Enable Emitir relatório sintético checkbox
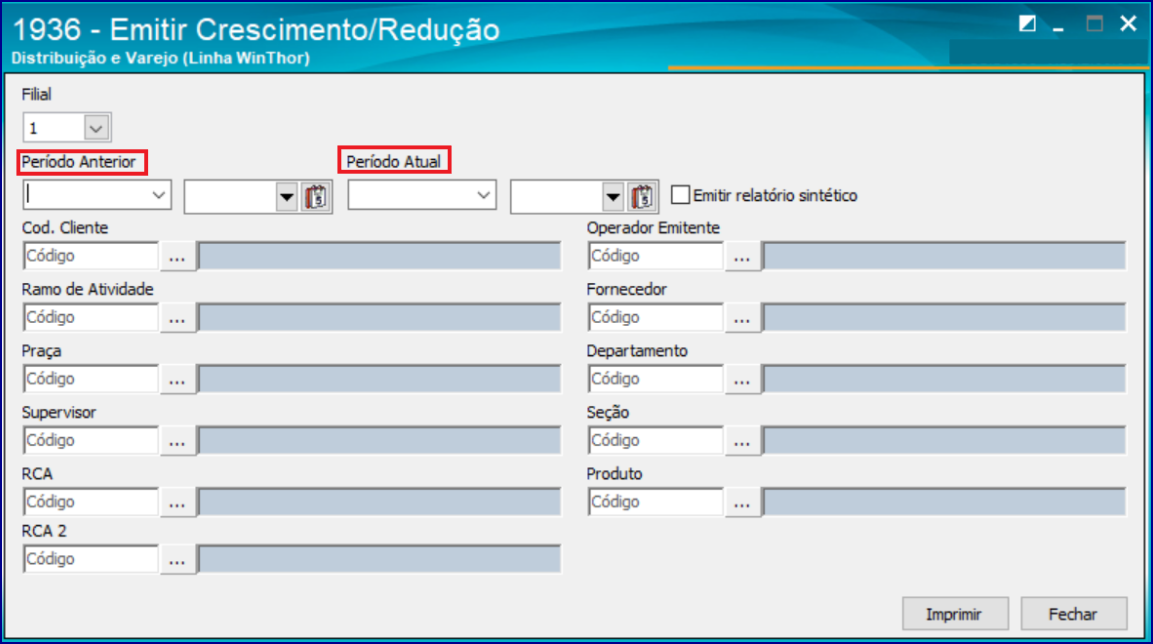Viewport: 1153px width, 644px height. [x=681, y=195]
